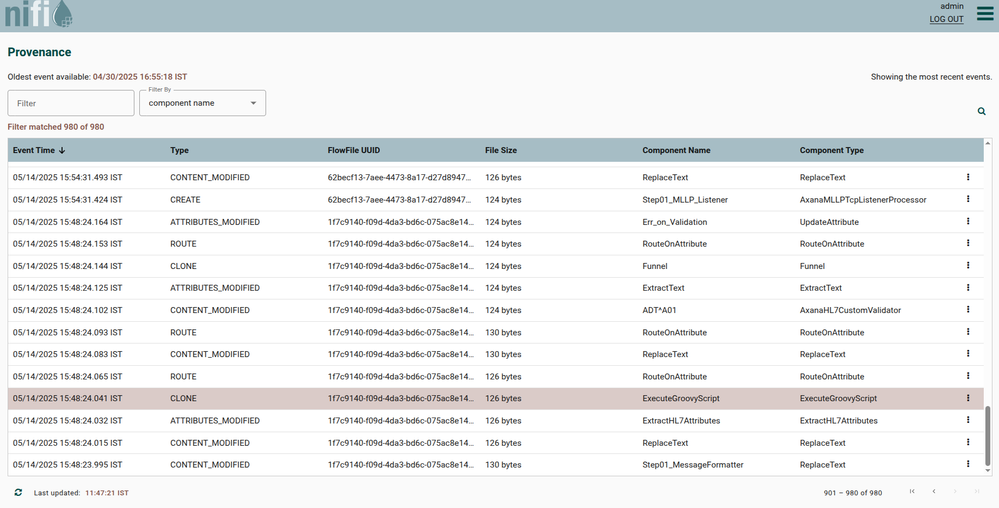Image resolution: width=999 pixels, height=508 pixels.
Task: Sort by Event Time column header
Action: click(39, 151)
